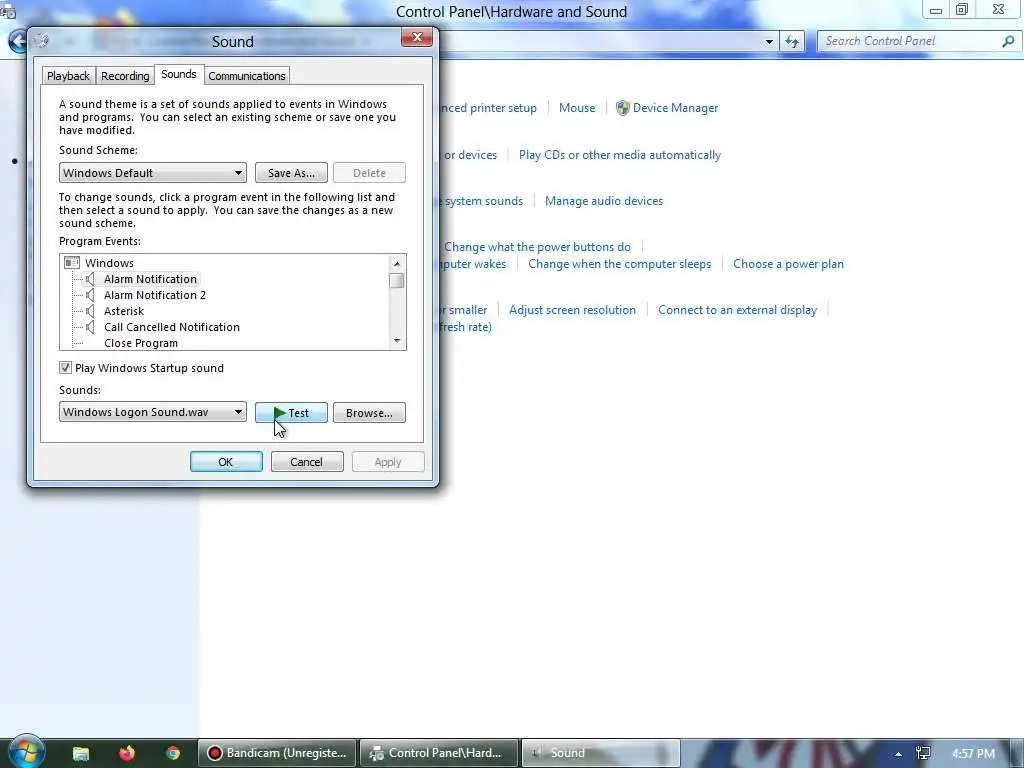Click the Program Events scroll up arrow

[396, 263]
